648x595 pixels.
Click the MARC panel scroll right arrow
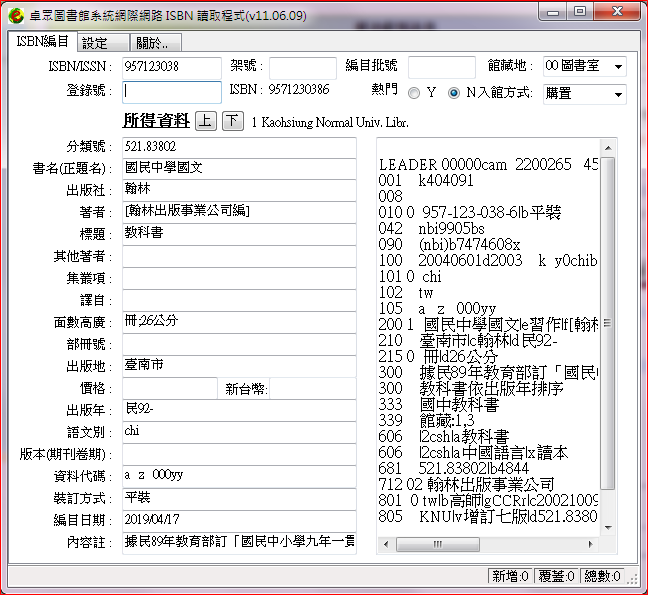click(x=591, y=544)
